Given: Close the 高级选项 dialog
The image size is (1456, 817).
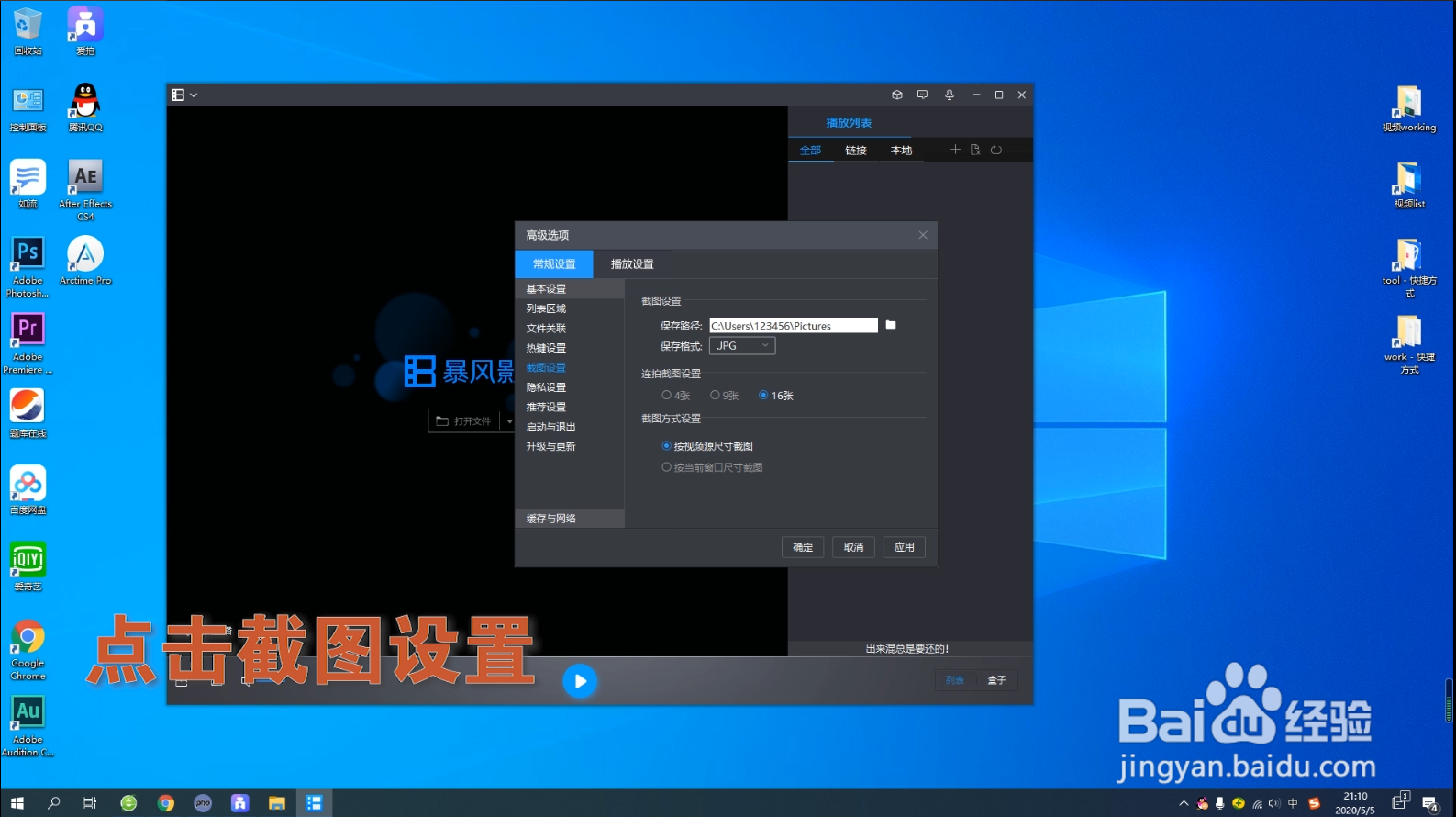Looking at the screenshot, I should coord(923,235).
